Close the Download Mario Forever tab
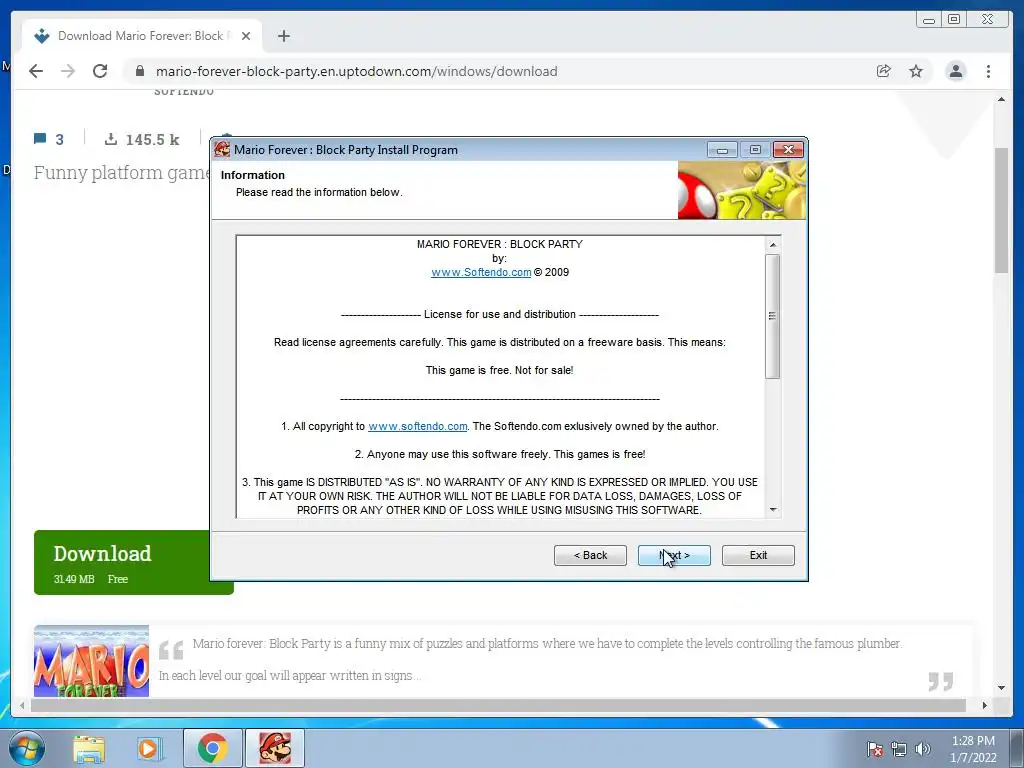This screenshot has width=1024, height=768. pyautogui.click(x=246, y=36)
